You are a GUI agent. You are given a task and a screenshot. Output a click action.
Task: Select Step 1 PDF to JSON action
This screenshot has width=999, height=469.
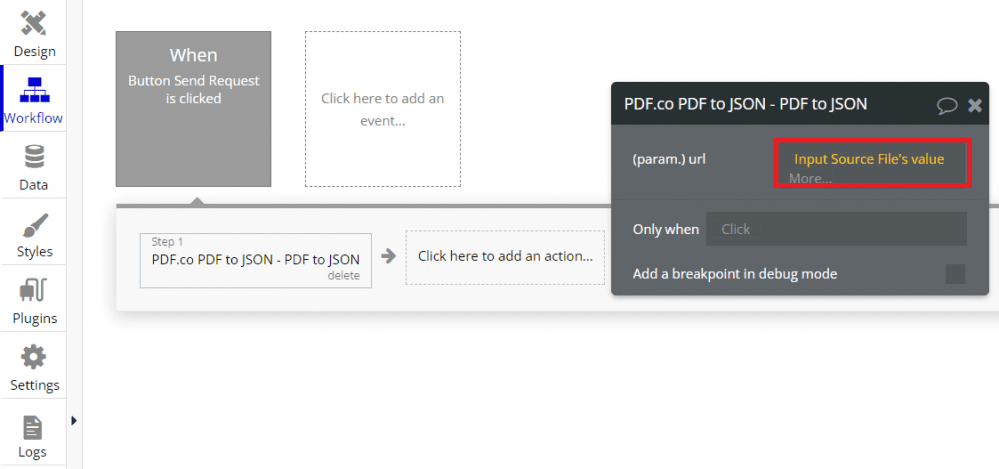pyautogui.click(x=255, y=259)
